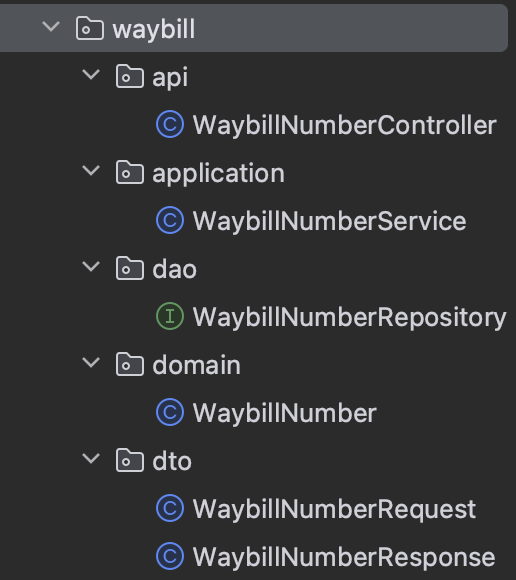Collapse the dao folder chevron
This screenshot has height=580, width=516.
pos(91,267)
